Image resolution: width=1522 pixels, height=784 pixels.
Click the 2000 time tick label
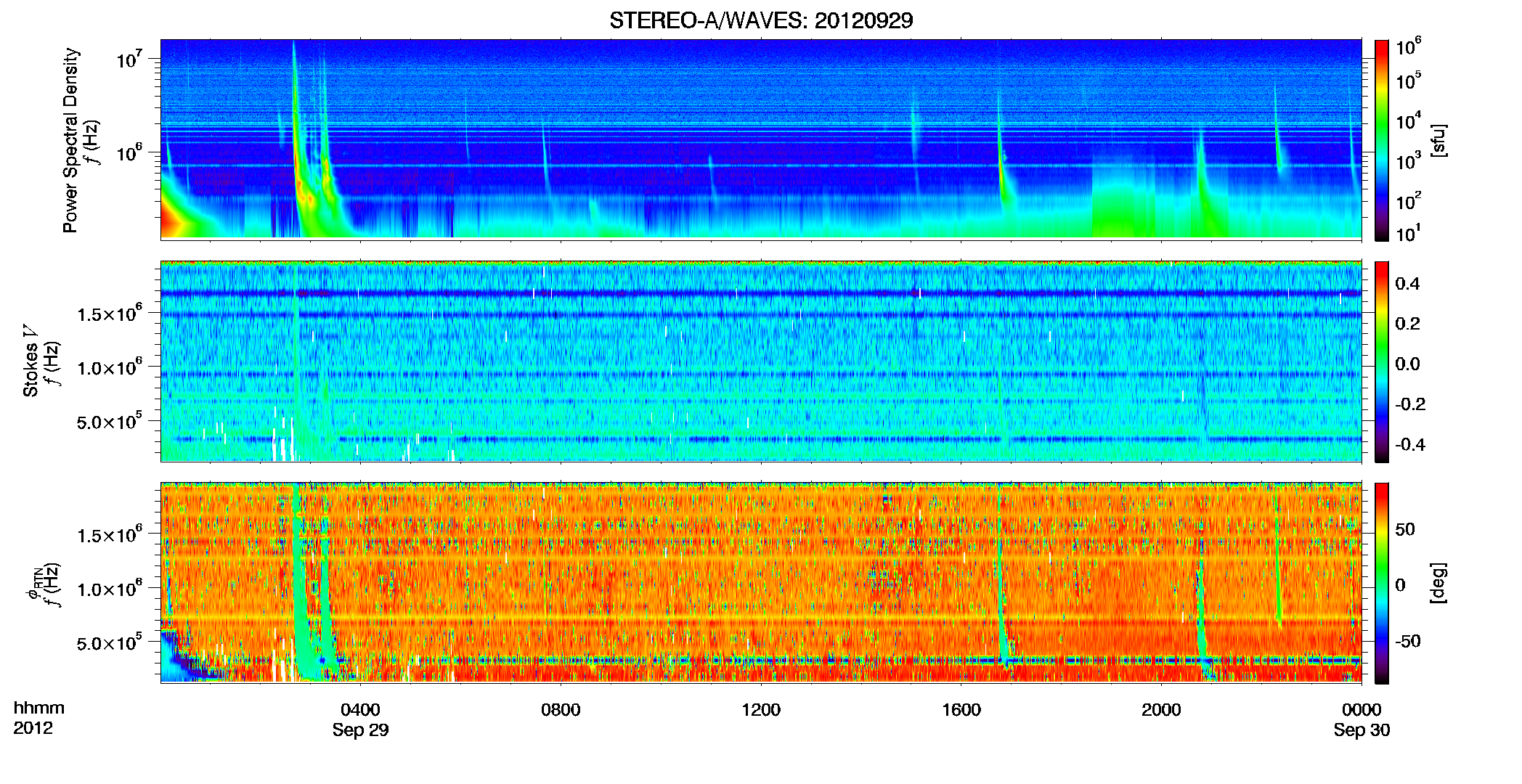(x=1161, y=709)
